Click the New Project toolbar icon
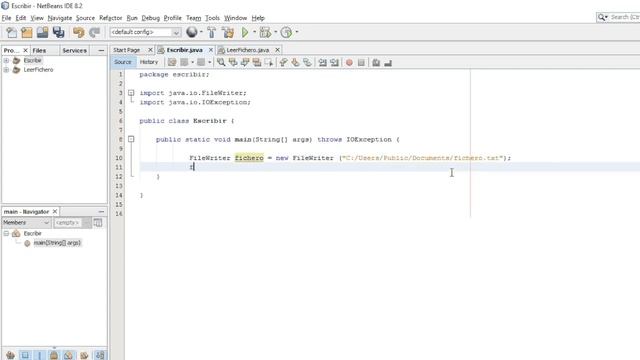This screenshot has height=360, width=640. tap(27, 32)
